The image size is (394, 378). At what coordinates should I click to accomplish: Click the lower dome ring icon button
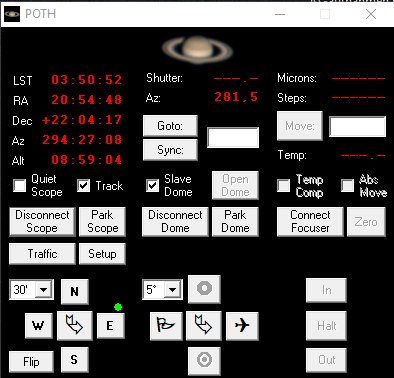tap(204, 361)
